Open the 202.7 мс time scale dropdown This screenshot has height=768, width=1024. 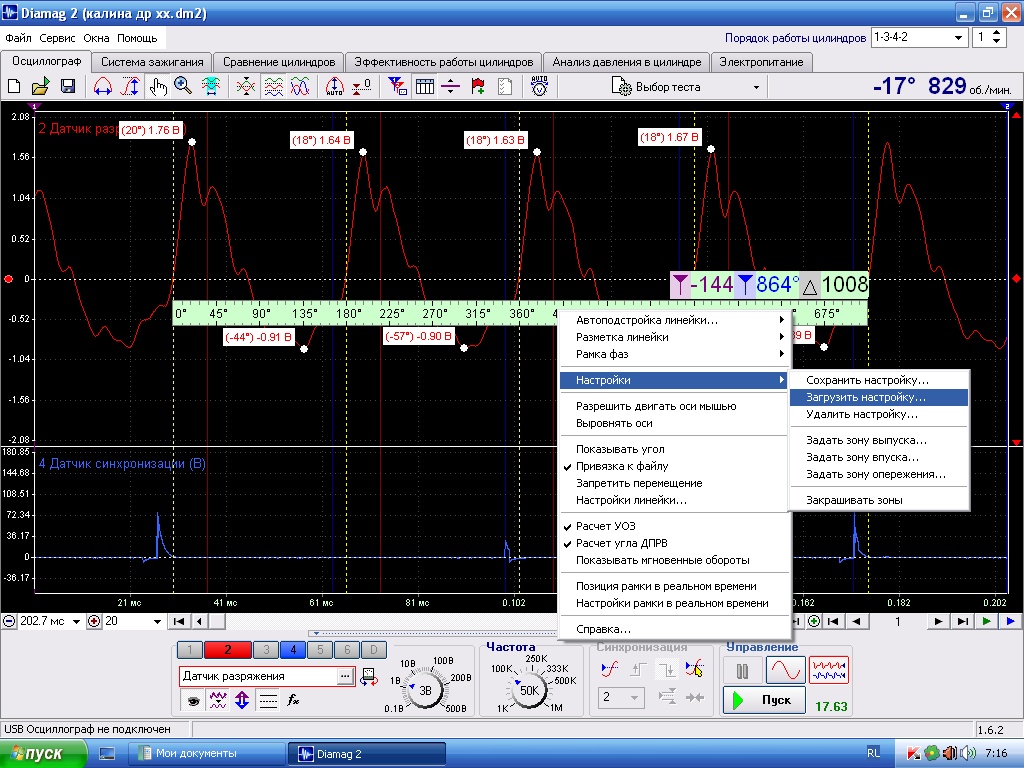tap(76, 622)
